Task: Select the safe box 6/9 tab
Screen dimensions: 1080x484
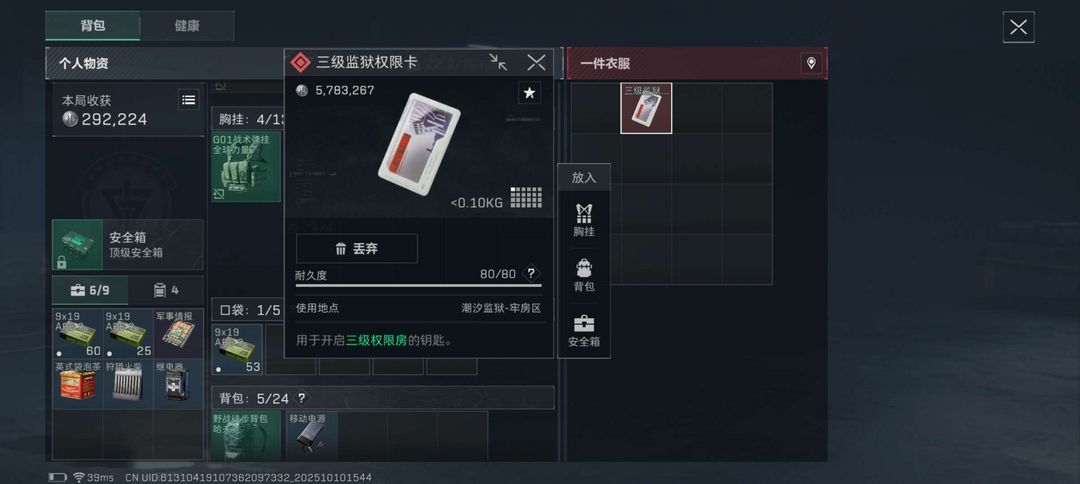Action: pyautogui.click(x=90, y=291)
